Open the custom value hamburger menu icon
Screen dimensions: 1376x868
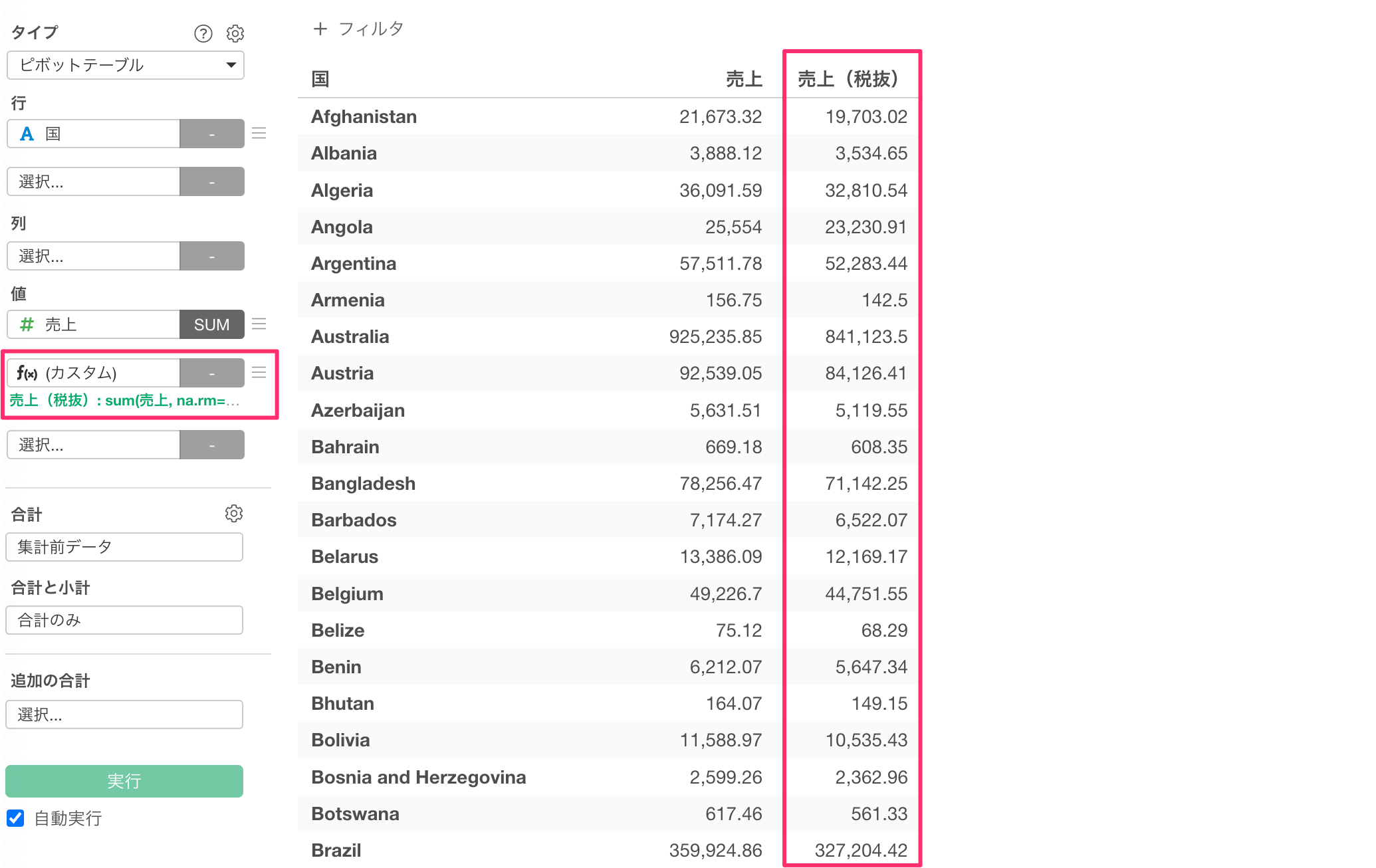(259, 373)
